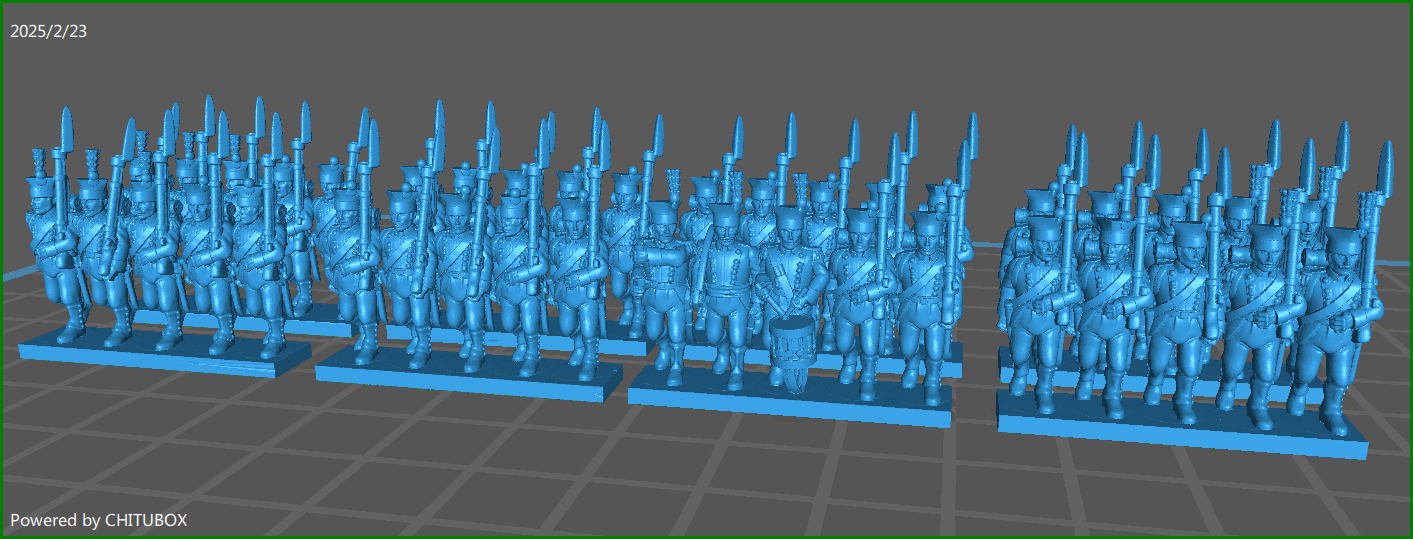Image resolution: width=1413 pixels, height=539 pixels.
Task: Click the 2025/2/23 date label
Action: 48,32
